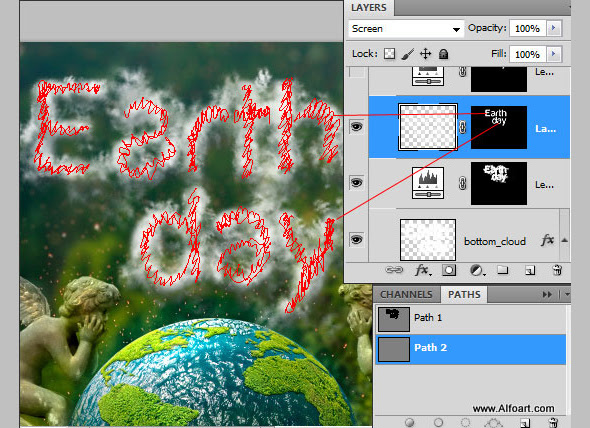590x428 pixels.
Task: Toggle visibility of the Levels layer with the Earth day mask
Action: point(356,183)
